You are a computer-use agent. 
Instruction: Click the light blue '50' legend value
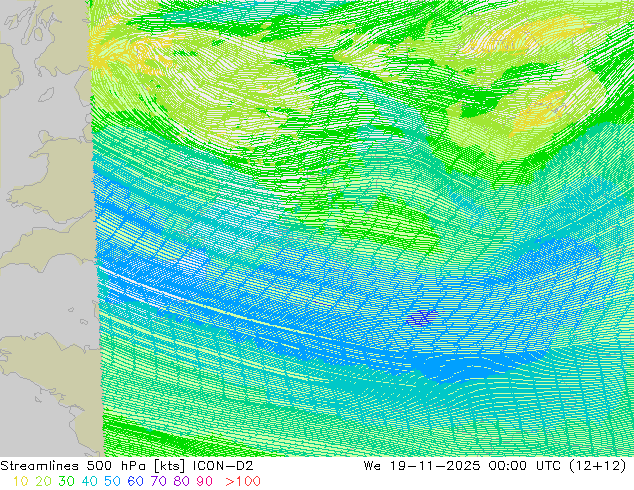(x=112, y=481)
